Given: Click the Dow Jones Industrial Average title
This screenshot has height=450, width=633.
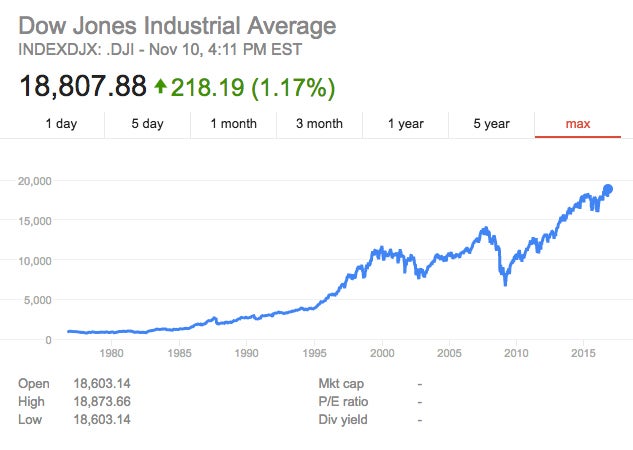Looking at the screenshot, I should [x=178, y=26].
